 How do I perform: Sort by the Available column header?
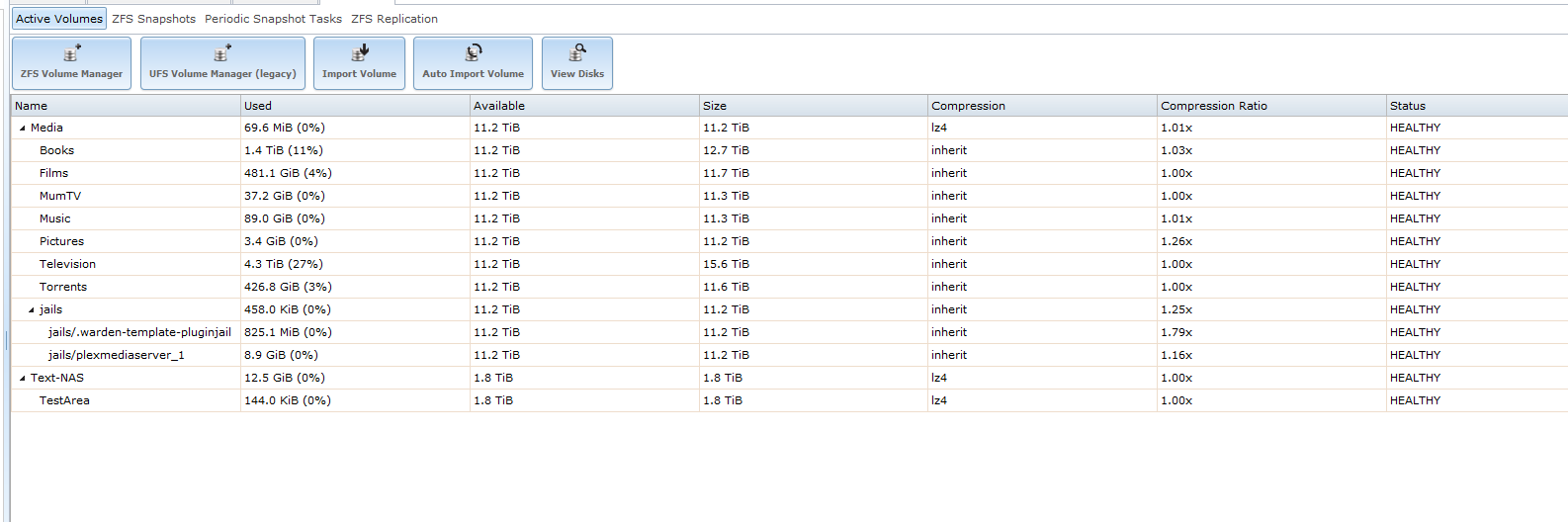(584, 106)
